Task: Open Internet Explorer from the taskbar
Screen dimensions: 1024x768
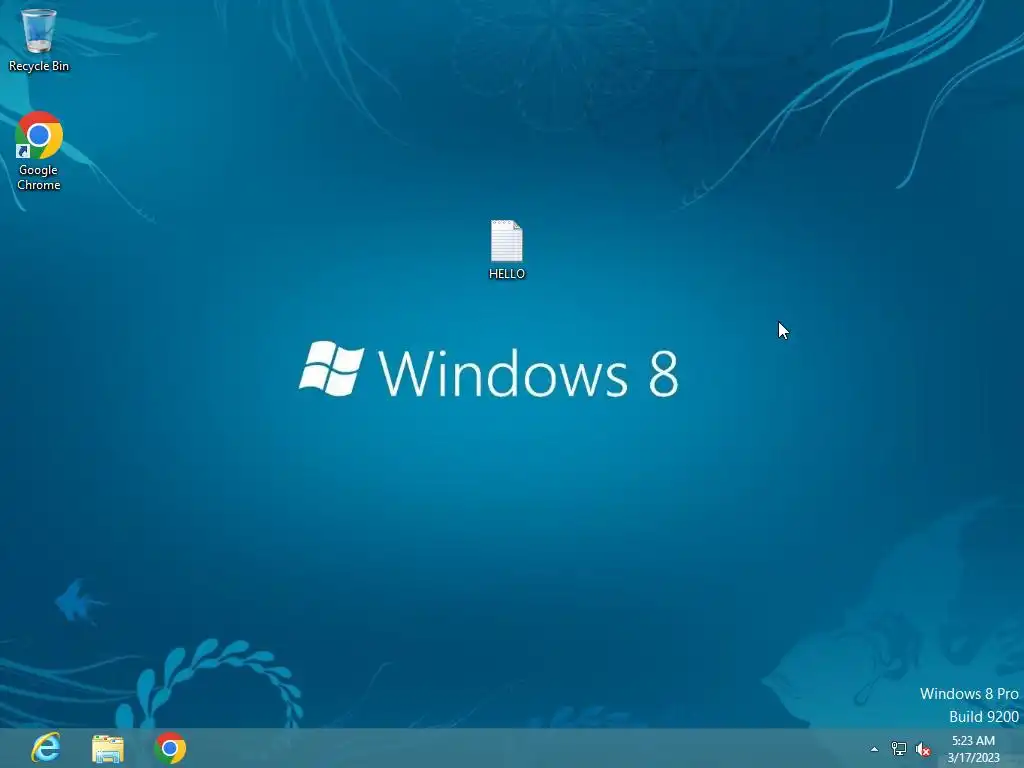Action: point(46,748)
